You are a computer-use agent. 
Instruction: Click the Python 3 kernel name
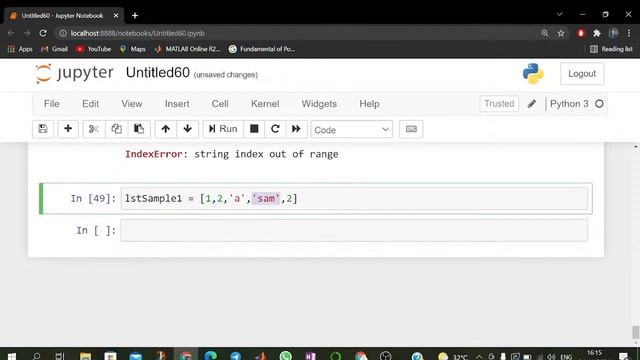[569, 104]
